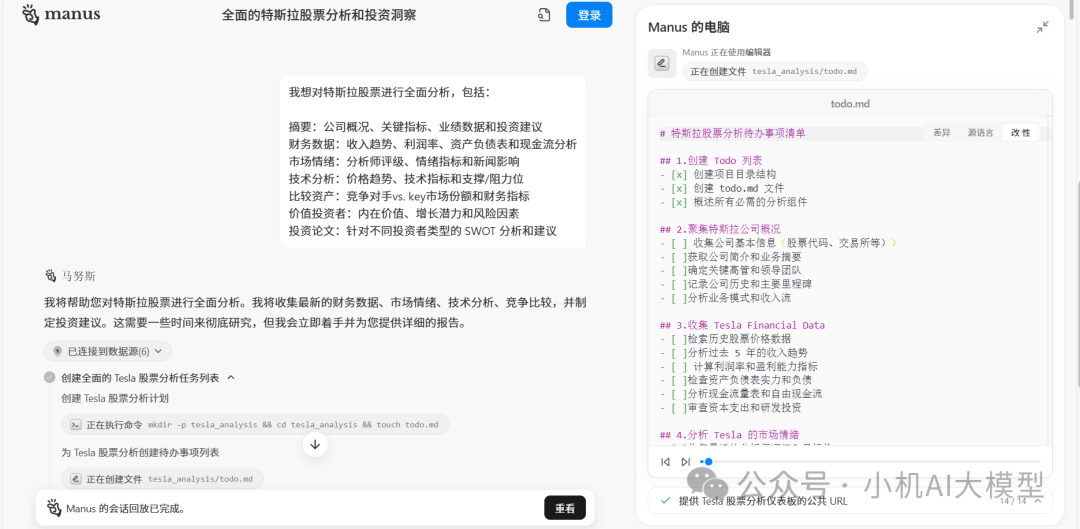Expand the 已连接到数据源(6) dropdown
Viewport: 1080px width, 529px height.
click(x=107, y=351)
